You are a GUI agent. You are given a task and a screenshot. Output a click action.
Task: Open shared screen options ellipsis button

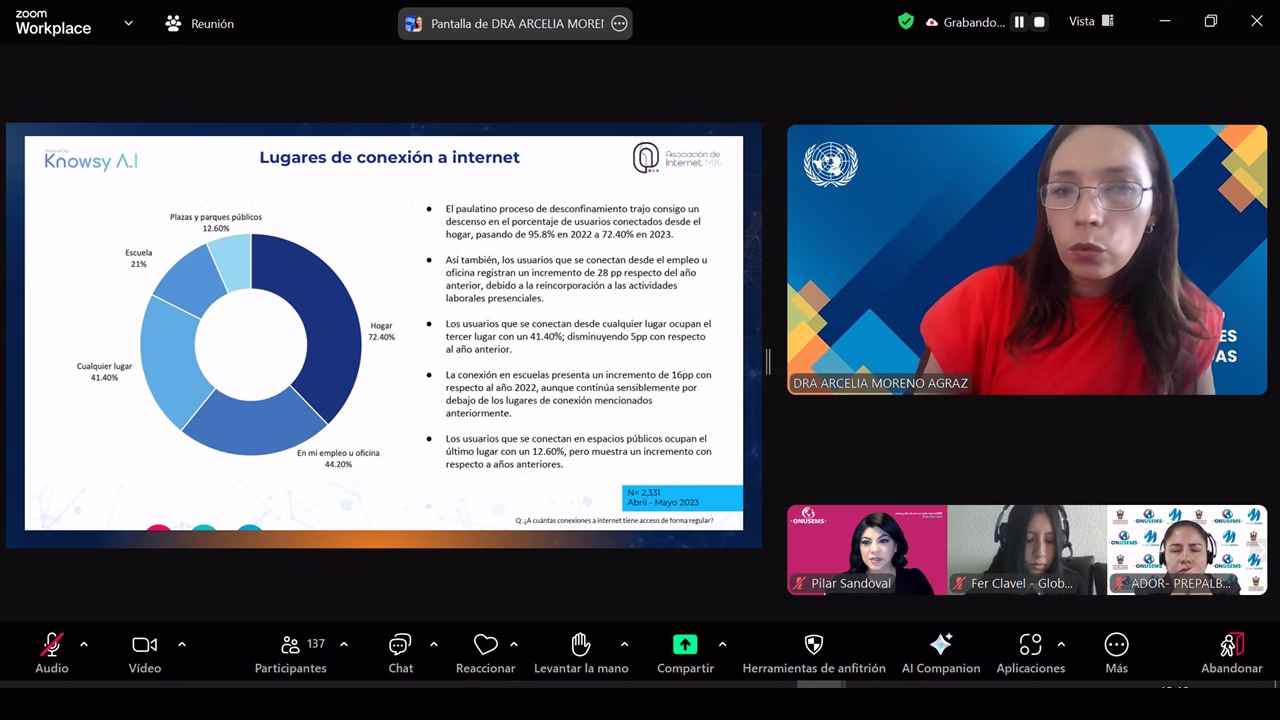coord(619,24)
